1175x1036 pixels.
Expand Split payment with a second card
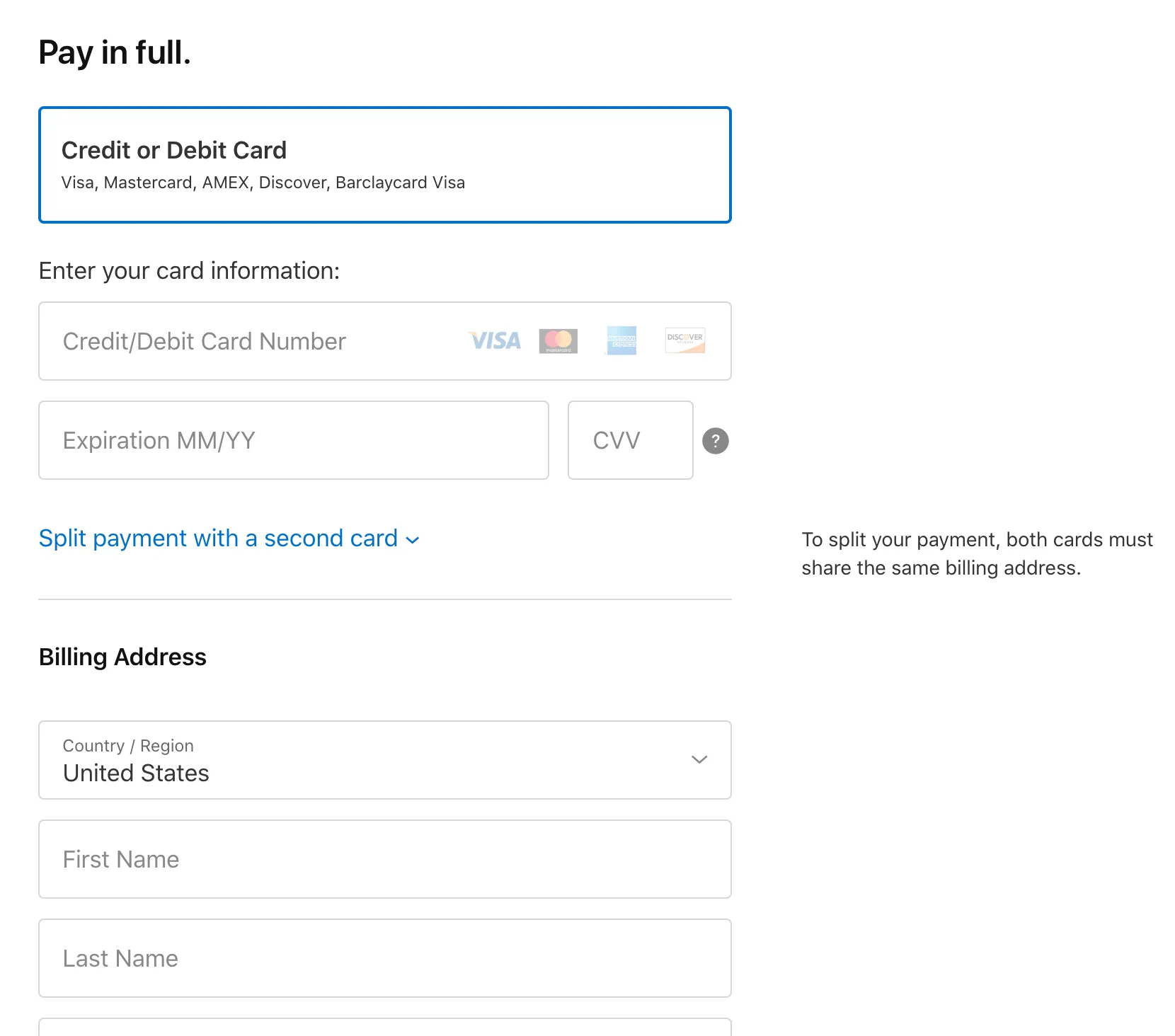218,539
